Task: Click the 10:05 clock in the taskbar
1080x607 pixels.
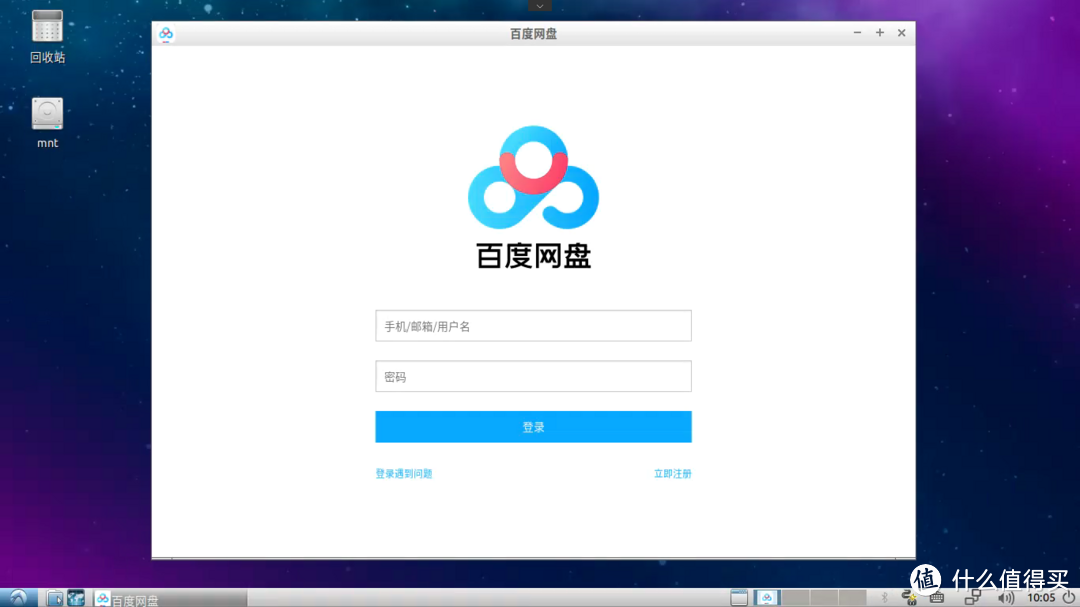Action: [1041, 597]
